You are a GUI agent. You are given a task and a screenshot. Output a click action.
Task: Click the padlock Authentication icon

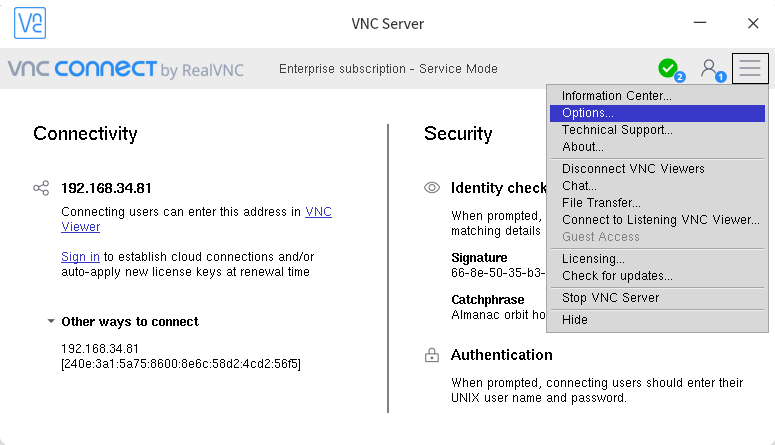[x=432, y=355]
